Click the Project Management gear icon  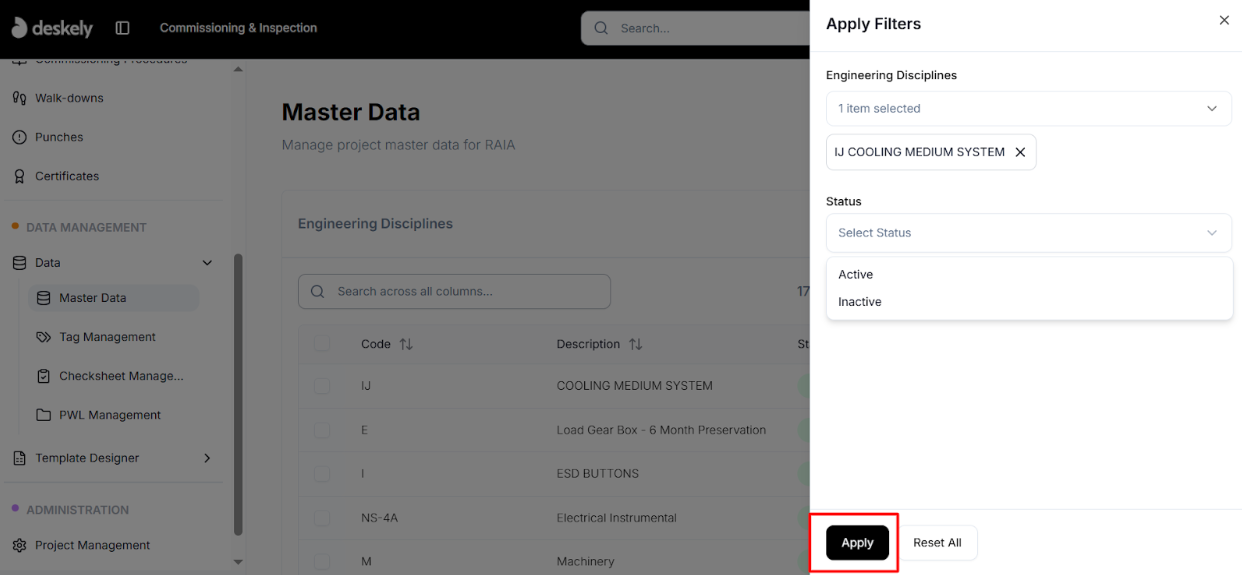(22, 545)
